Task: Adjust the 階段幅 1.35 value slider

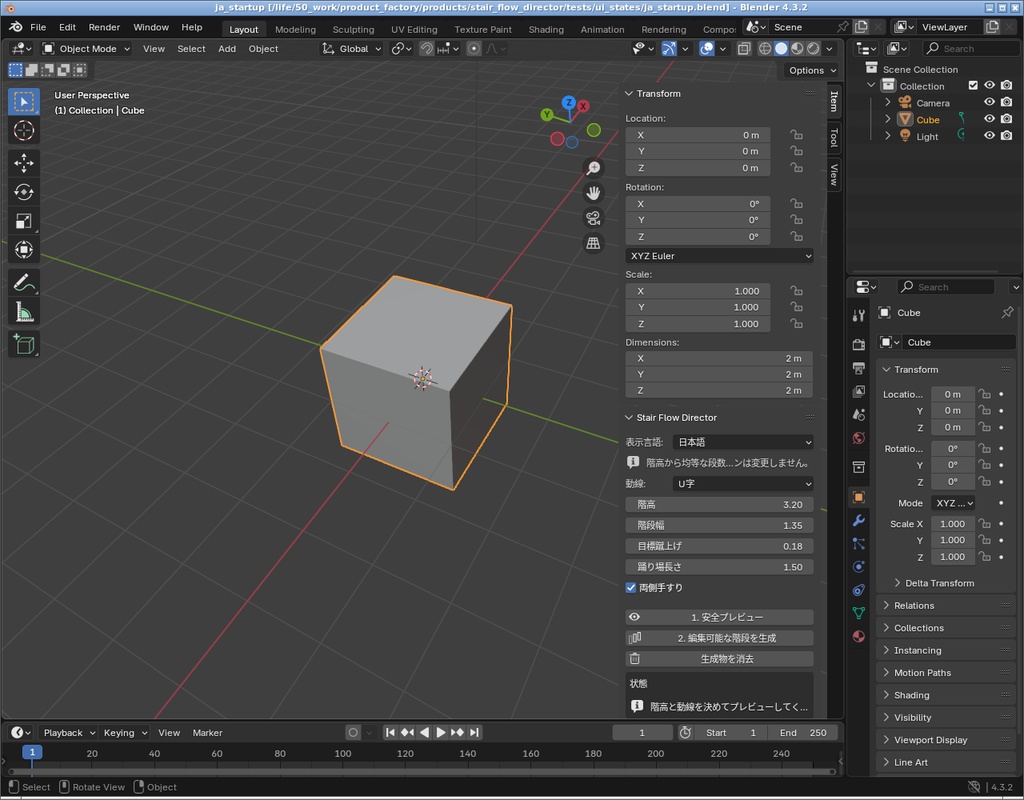Action: 720,525
